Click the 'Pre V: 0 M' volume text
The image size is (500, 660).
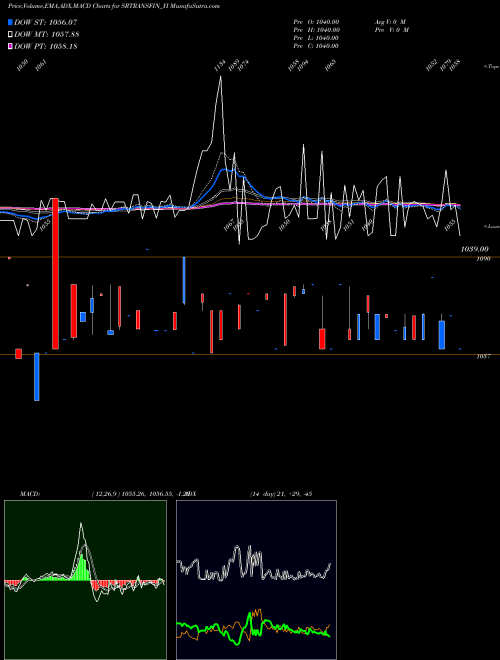click(x=392, y=30)
